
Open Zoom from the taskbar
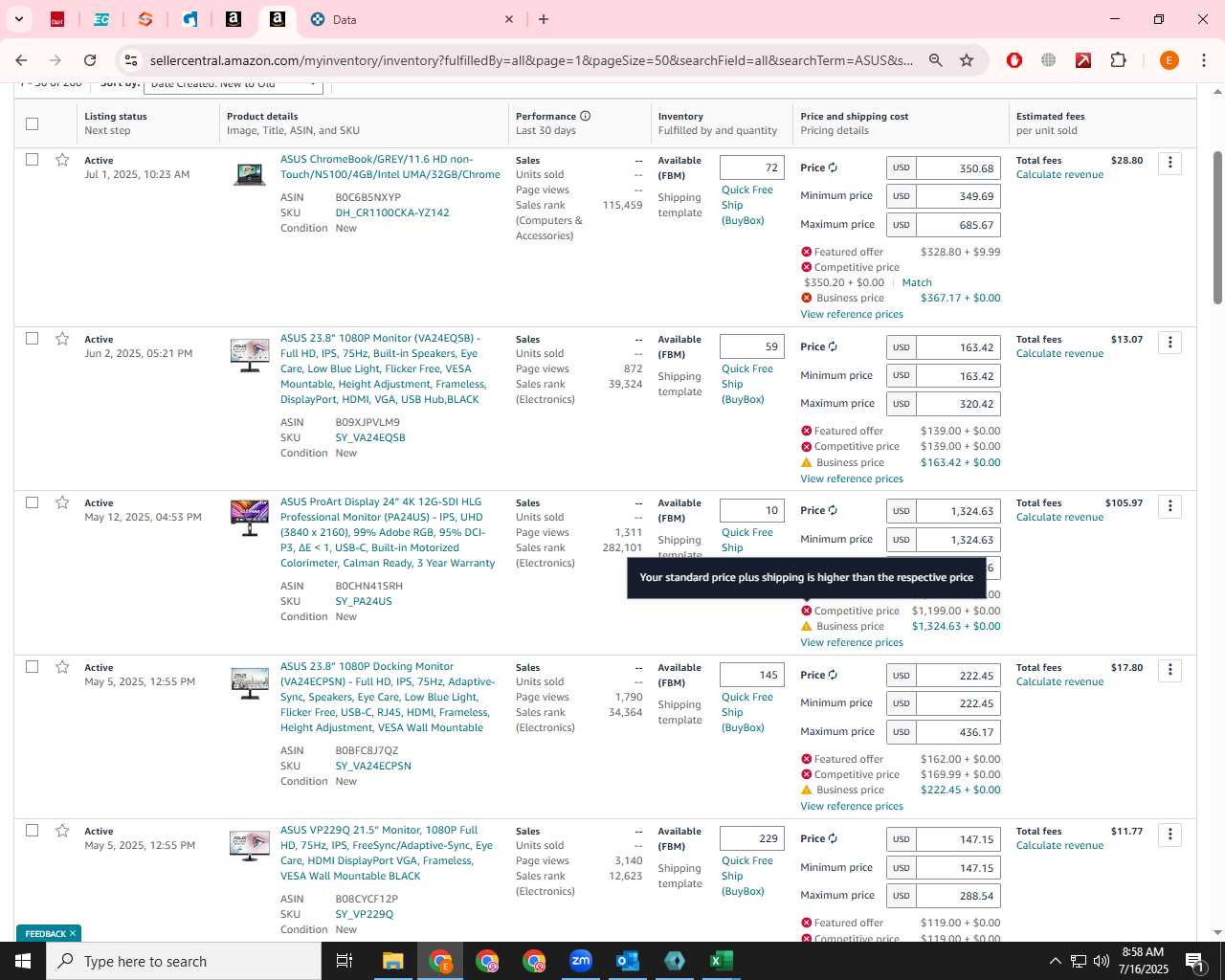(581, 961)
